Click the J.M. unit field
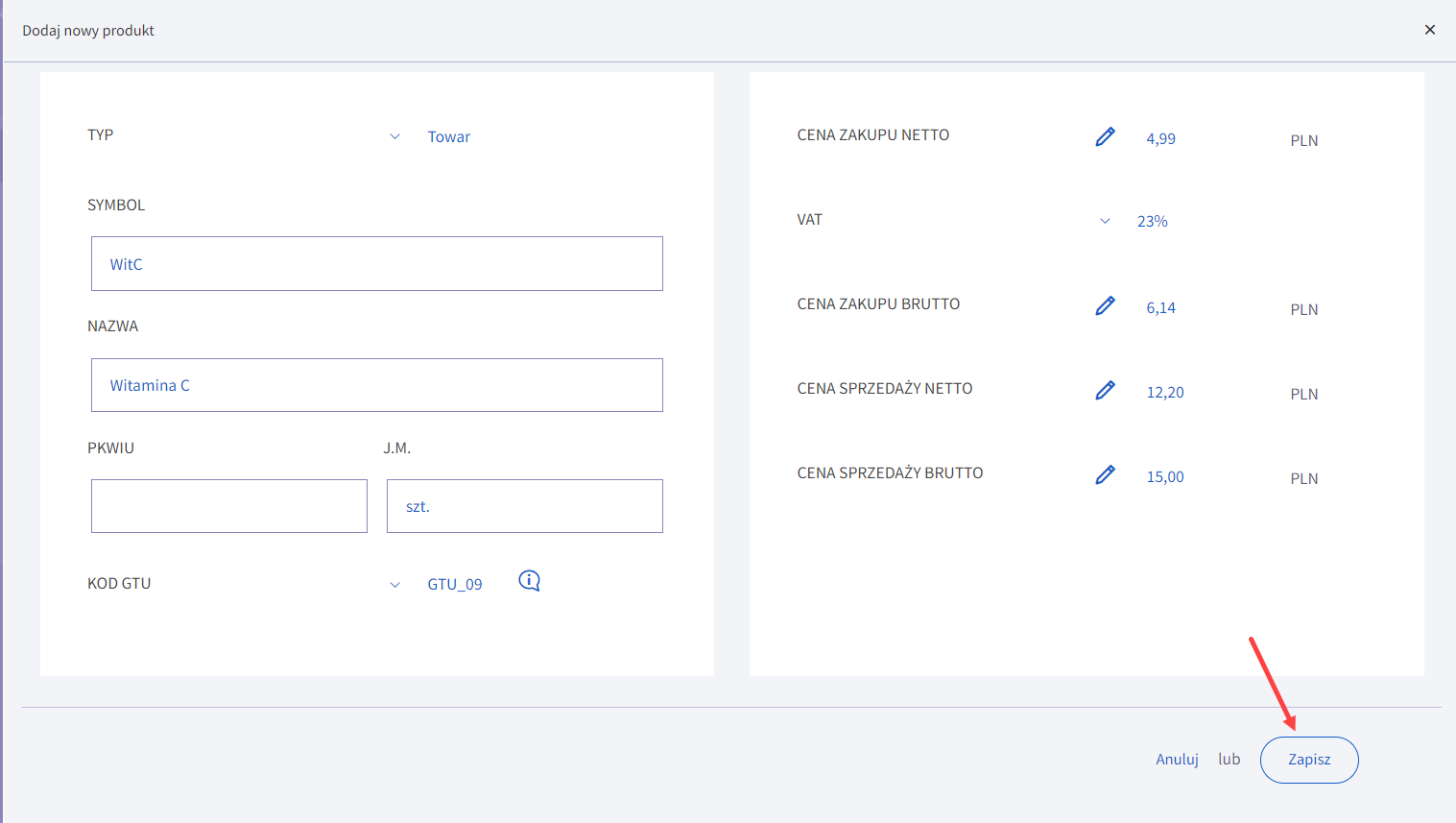This screenshot has width=1456, height=823. [x=524, y=506]
